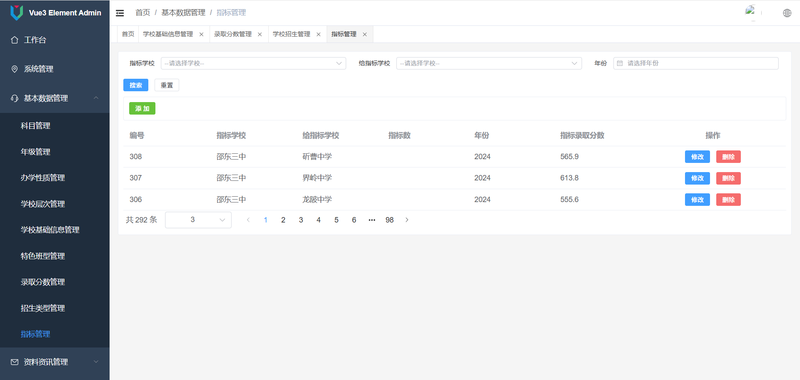Expand the 资料资讯管理 menu chevron
Viewport: 800px width, 380px height.
coord(96,362)
